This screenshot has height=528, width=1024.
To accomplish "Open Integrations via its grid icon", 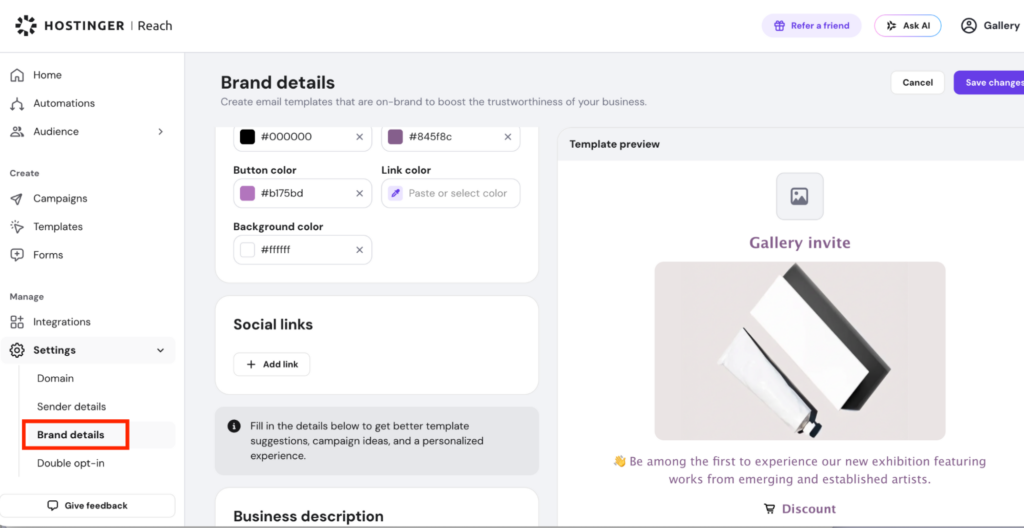I will coord(18,322).
